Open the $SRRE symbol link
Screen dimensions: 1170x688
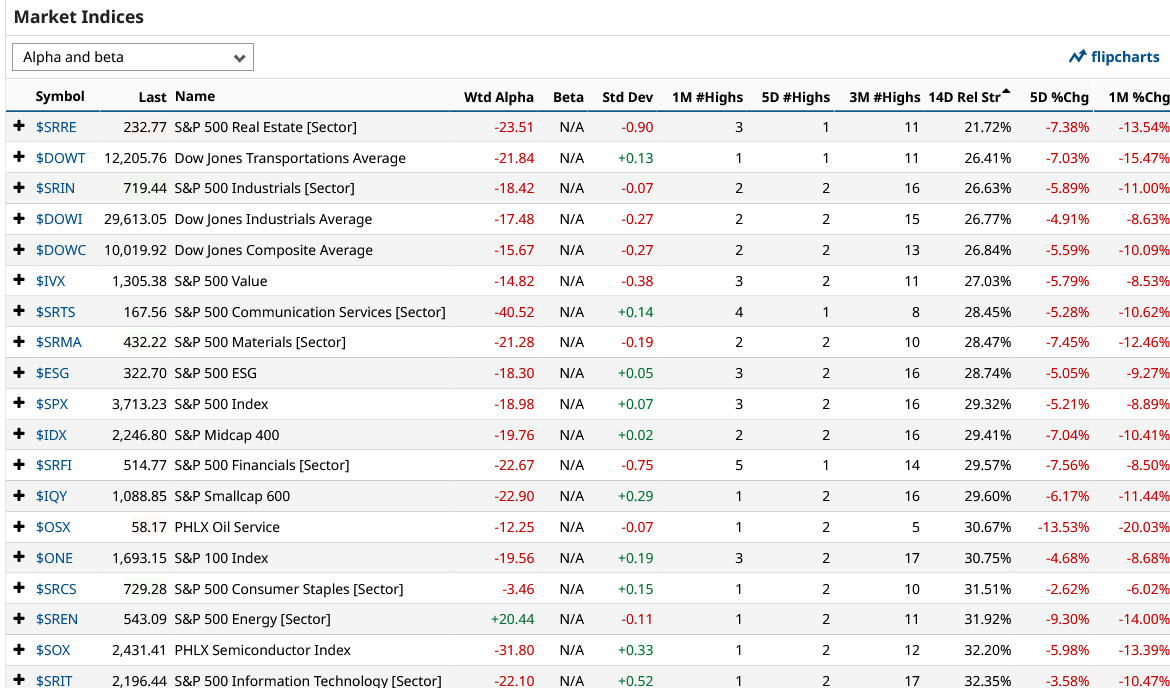click(x=56, y=127)
